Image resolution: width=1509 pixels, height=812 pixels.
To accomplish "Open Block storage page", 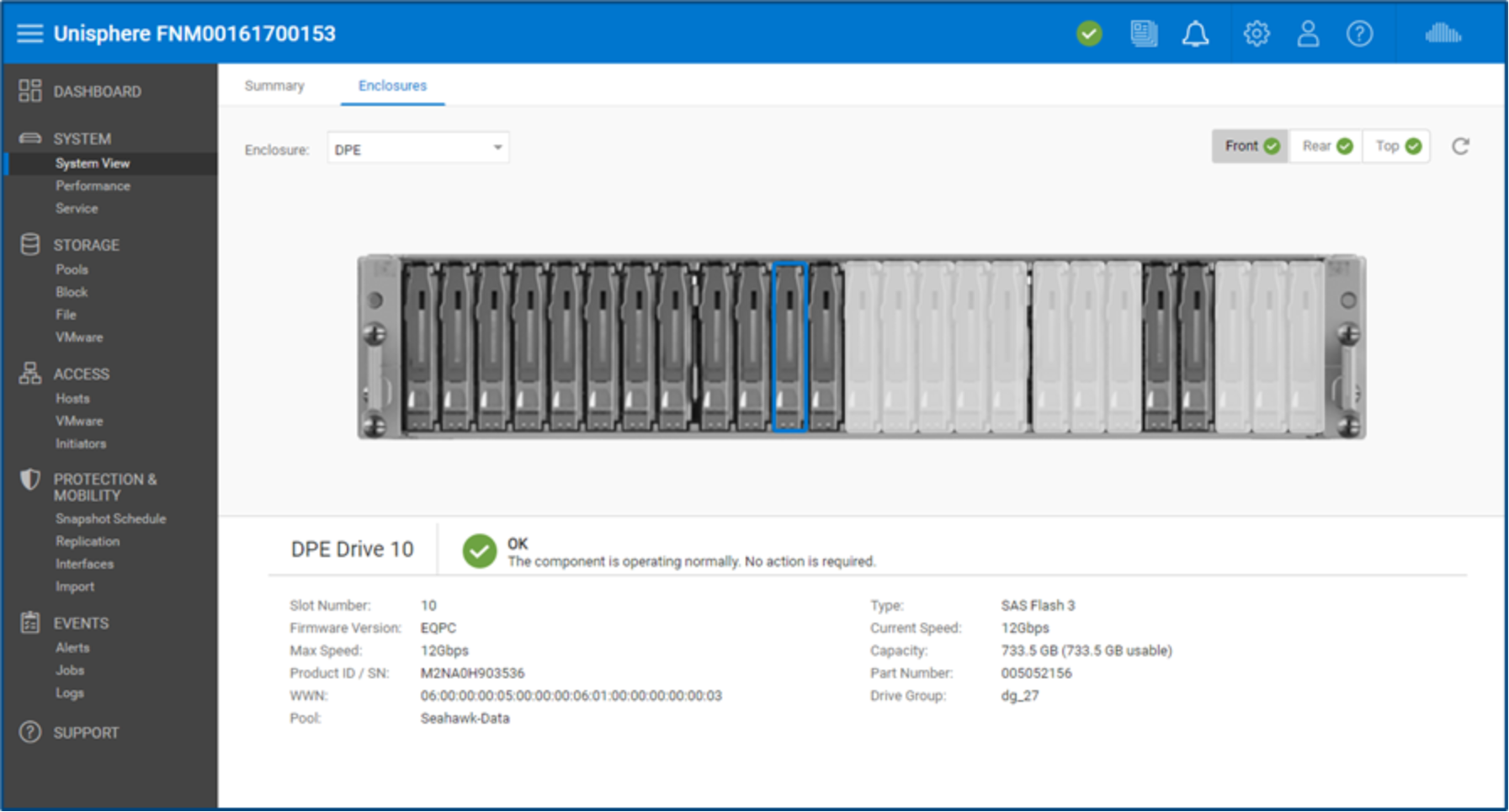I will (72, 293).
